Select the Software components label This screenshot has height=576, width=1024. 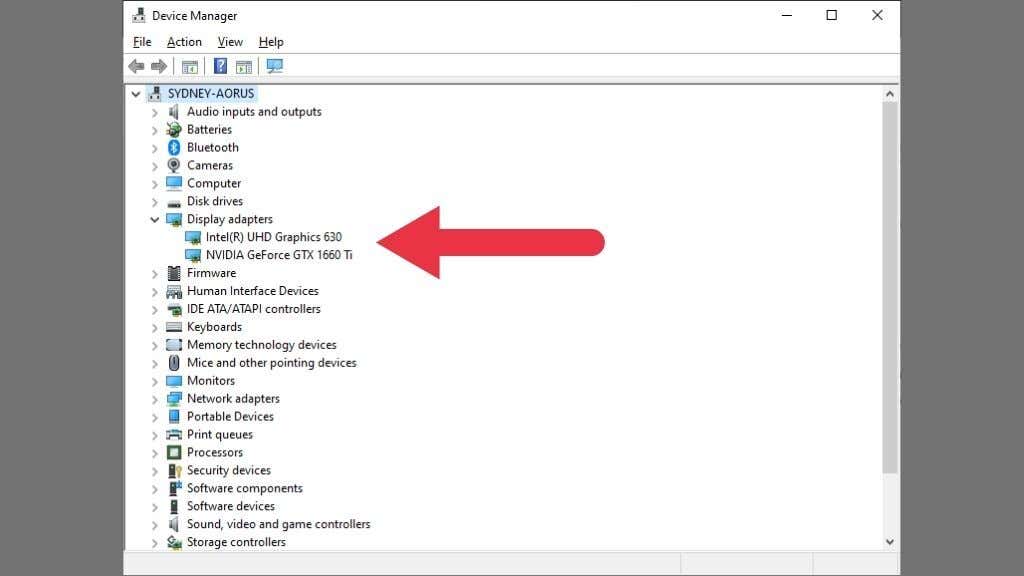click(245, 488)
